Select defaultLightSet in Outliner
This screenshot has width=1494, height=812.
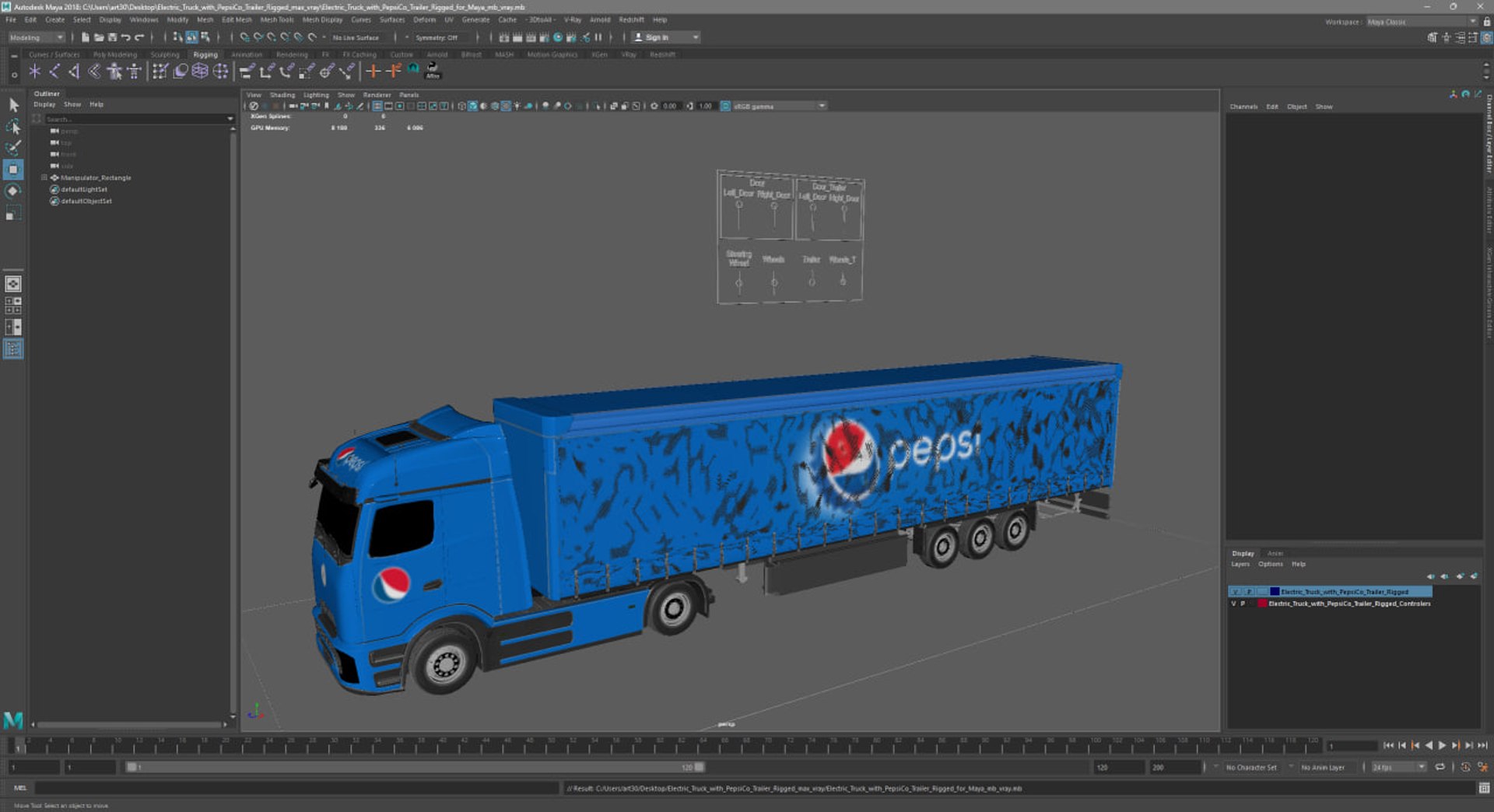tap(84, 189)
